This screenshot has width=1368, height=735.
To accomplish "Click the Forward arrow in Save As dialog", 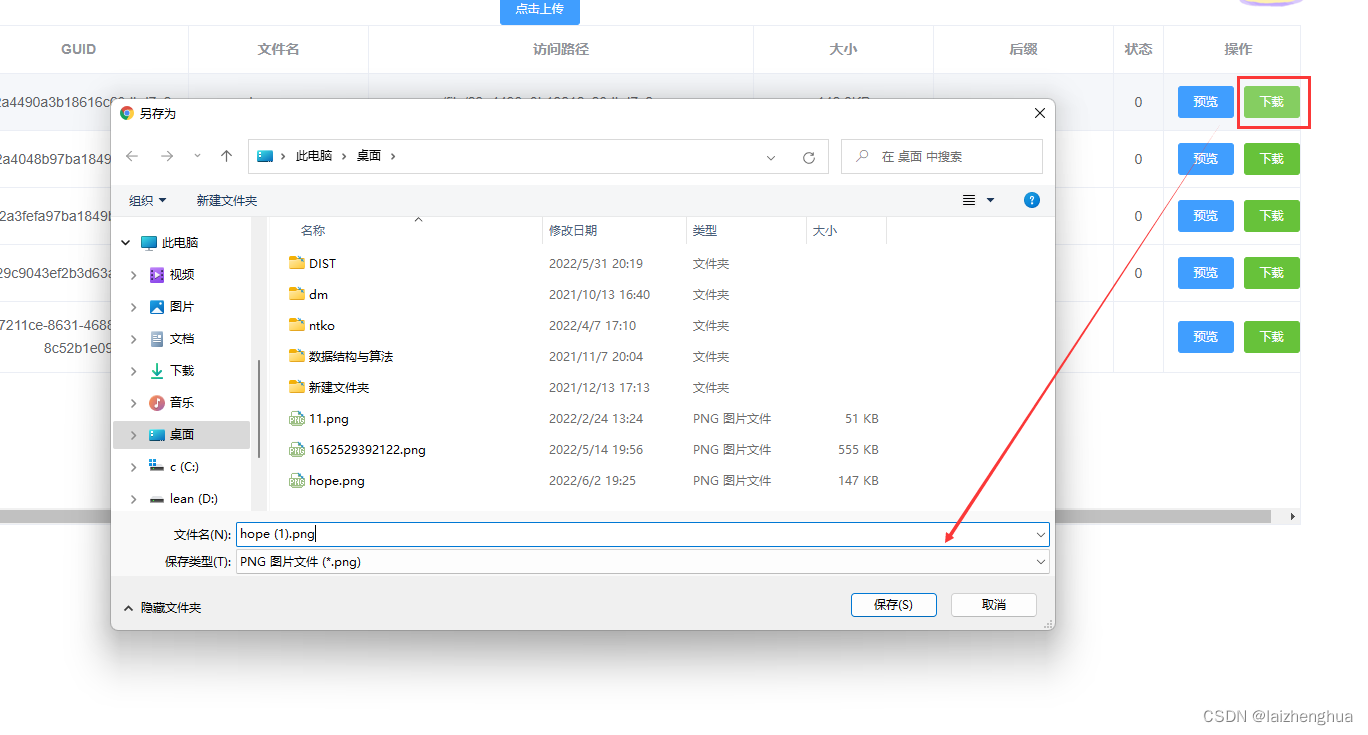I will (x=167, y=157).
